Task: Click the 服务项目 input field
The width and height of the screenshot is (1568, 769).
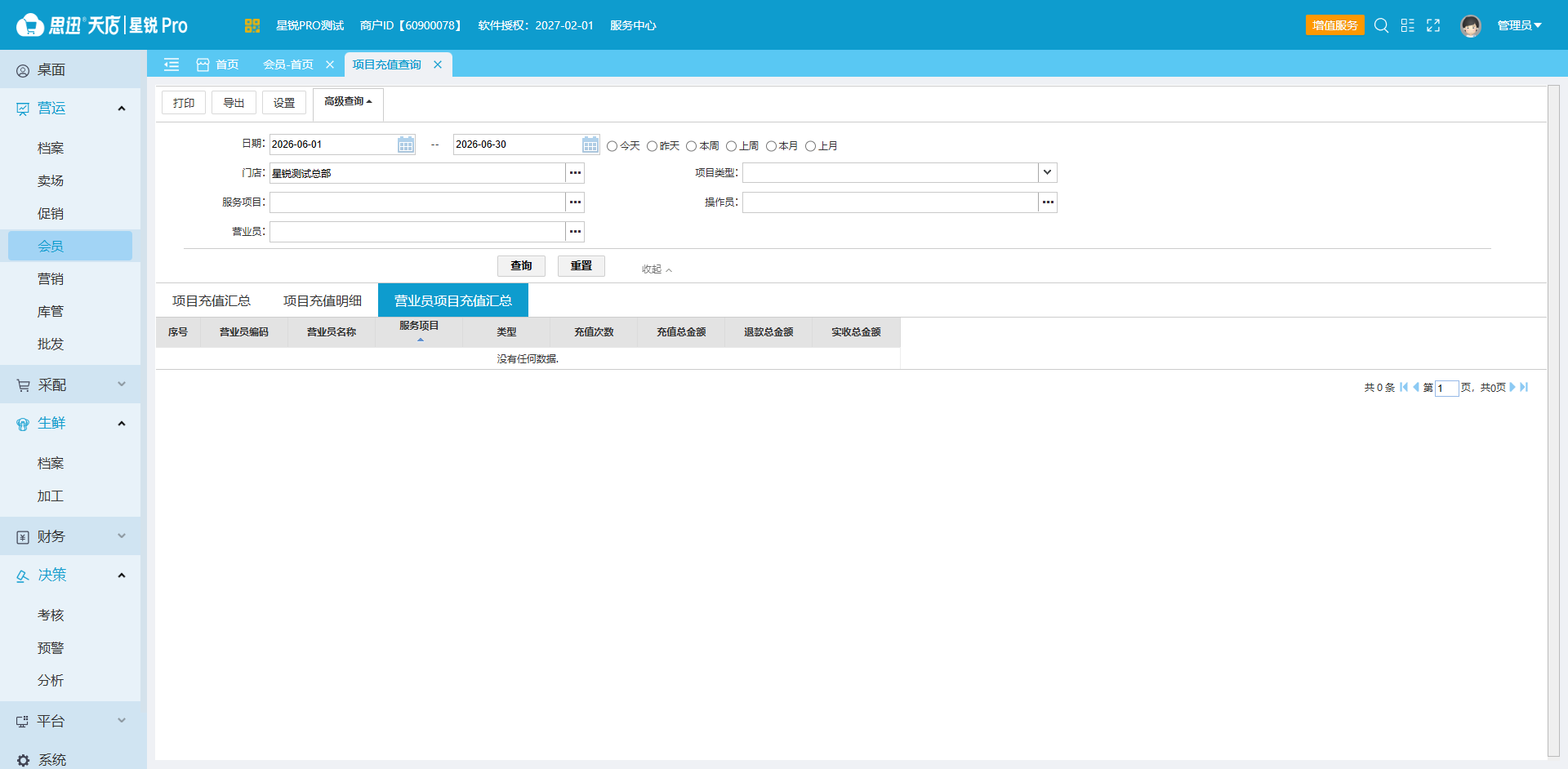Action: click(417, 202)
